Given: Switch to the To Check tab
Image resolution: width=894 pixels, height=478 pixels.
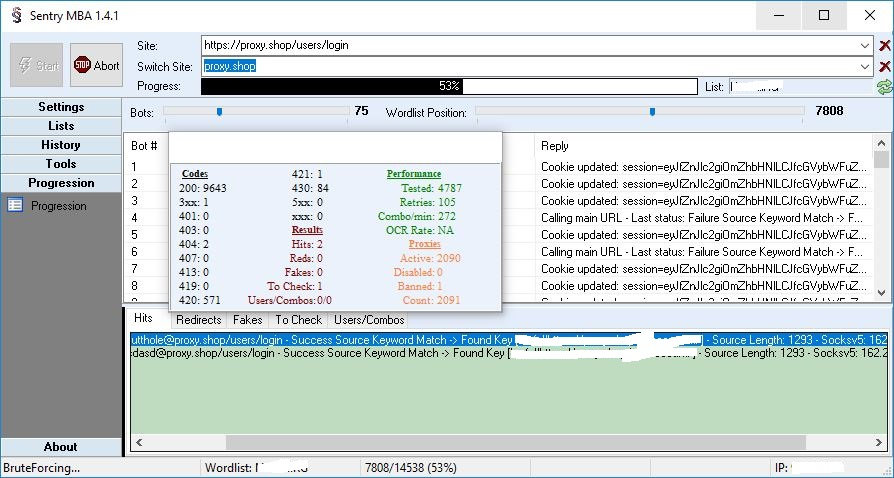Looking at the screenshot, I should click(299, 320).
